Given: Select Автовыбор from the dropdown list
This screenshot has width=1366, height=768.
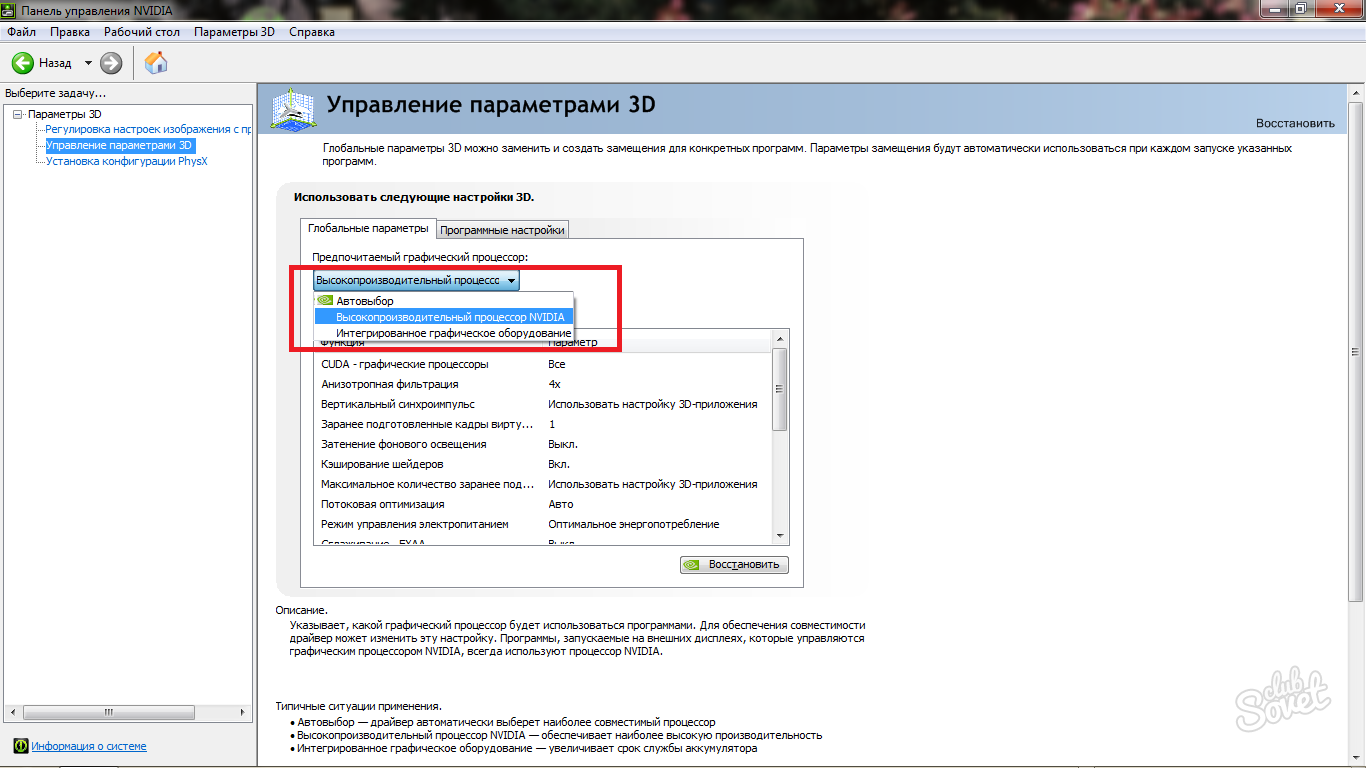Looking at the screenshot, I should (365, 300).
